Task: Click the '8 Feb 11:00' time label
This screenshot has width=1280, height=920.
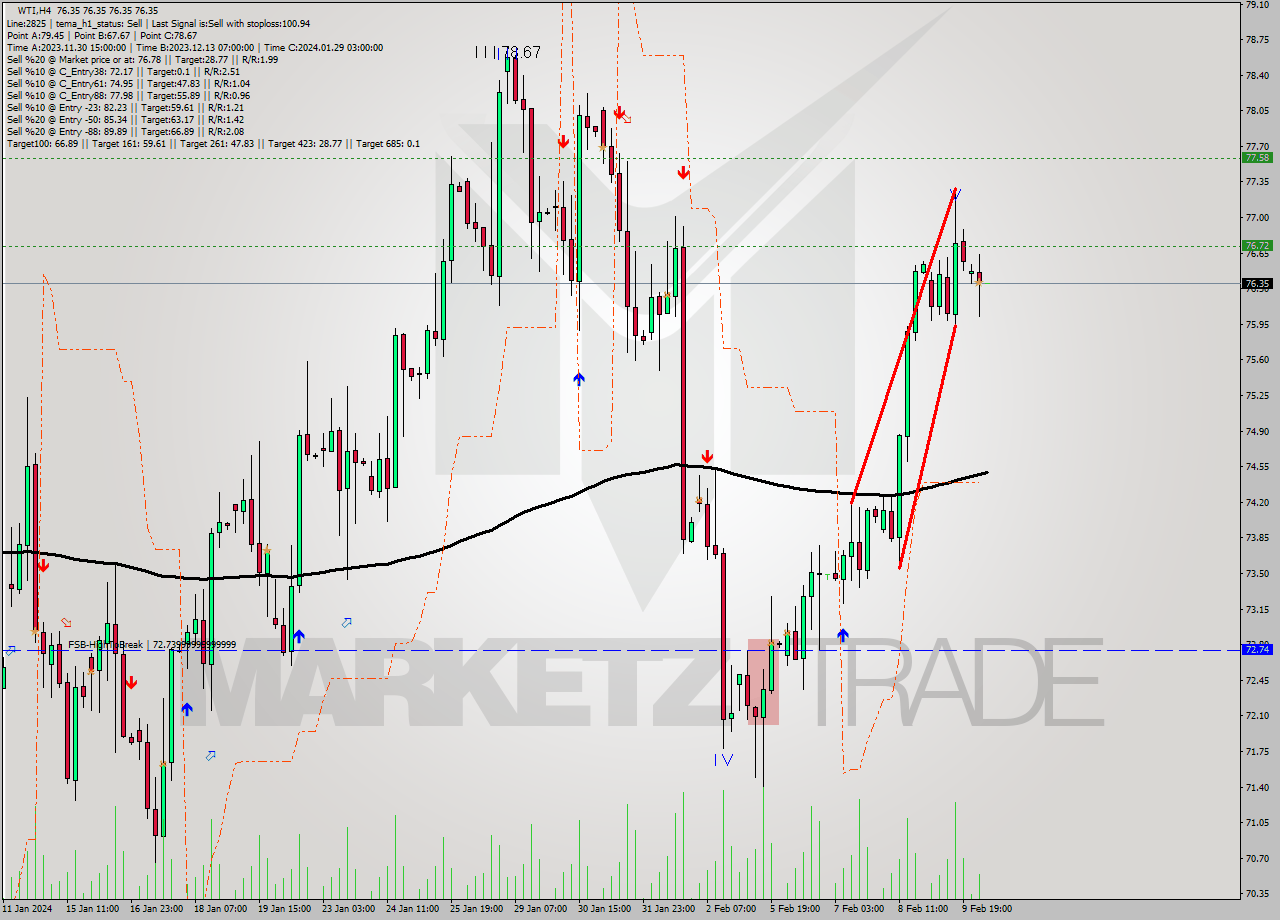Action: tap(923, 908)
